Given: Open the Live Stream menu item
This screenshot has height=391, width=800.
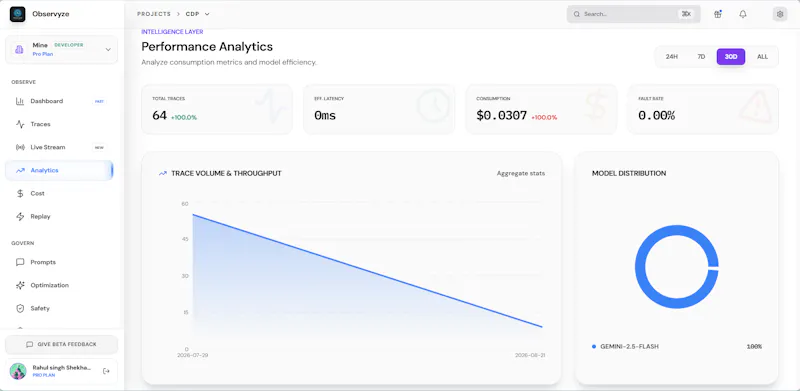Looking at the screenshot, I should point(59,147).
